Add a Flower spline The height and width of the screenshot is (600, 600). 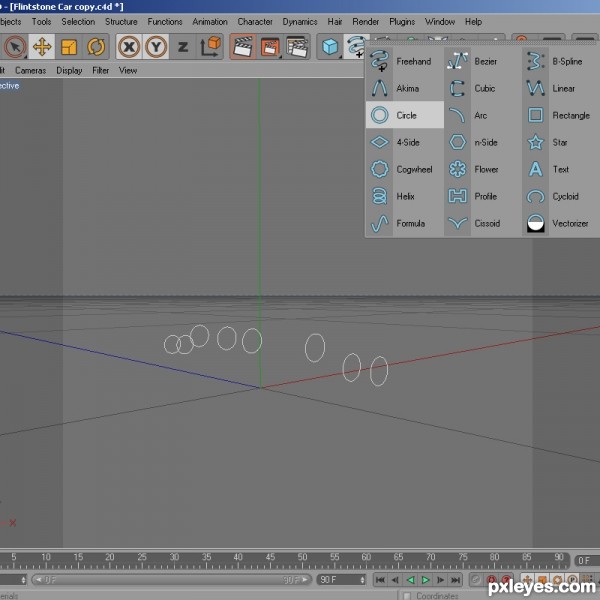coord(483,169)
